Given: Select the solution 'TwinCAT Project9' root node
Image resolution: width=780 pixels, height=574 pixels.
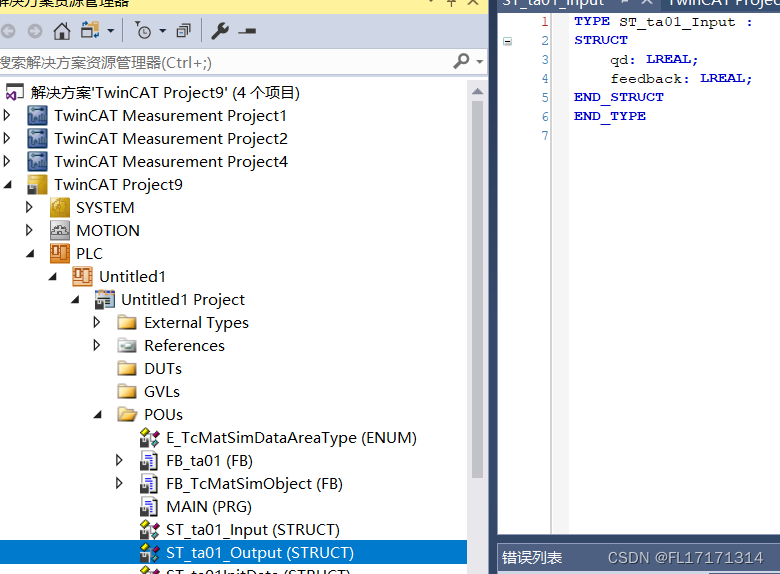Looking at the screenshot, I should (x=165, y=93).
